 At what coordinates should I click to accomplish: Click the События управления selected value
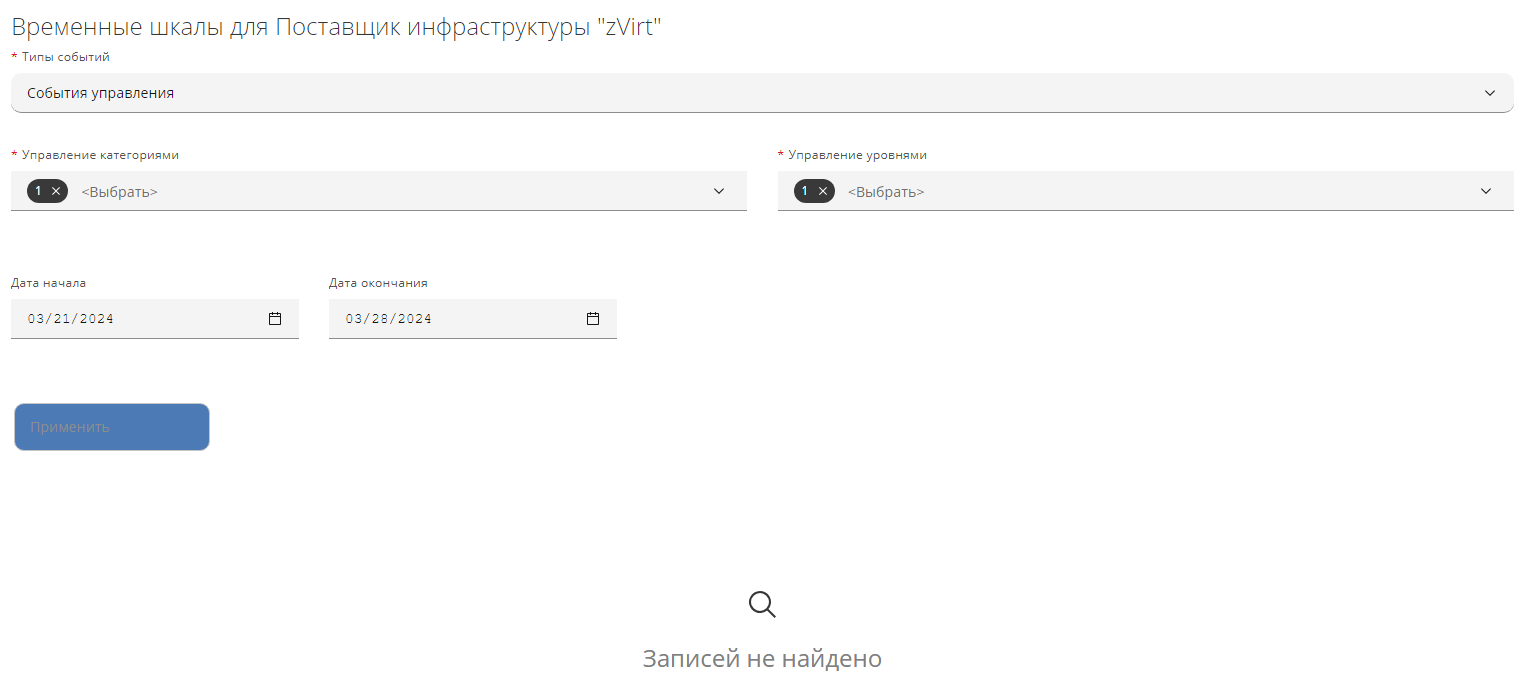(101, 93)
